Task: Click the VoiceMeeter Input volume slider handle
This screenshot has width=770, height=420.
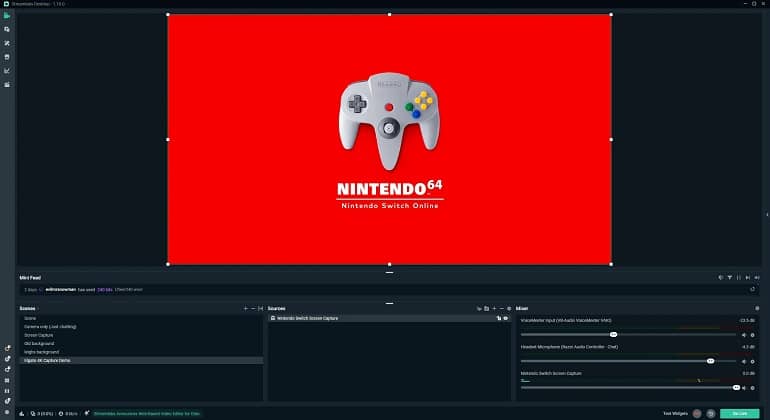Action: [613, 335]
